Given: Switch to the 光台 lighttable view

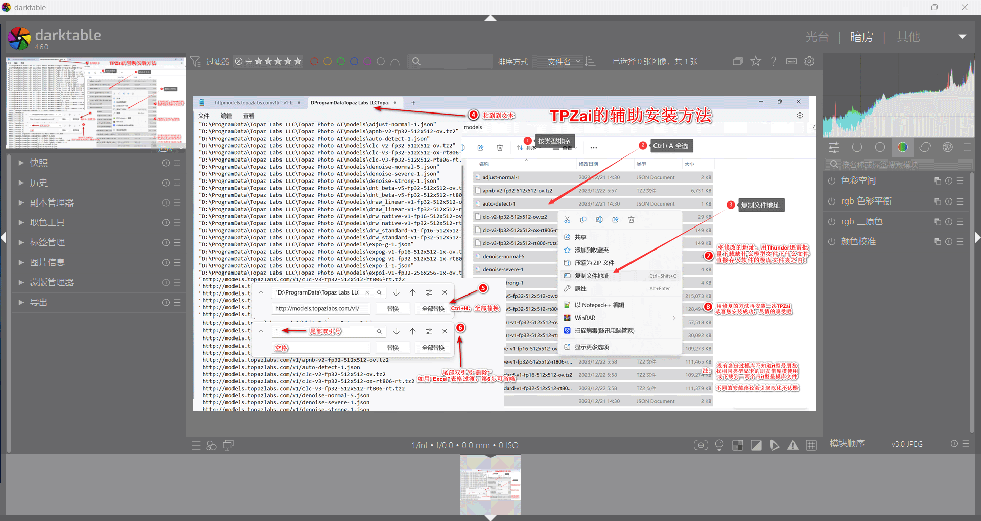Looking at the screenshot, I should pos(817,37).
